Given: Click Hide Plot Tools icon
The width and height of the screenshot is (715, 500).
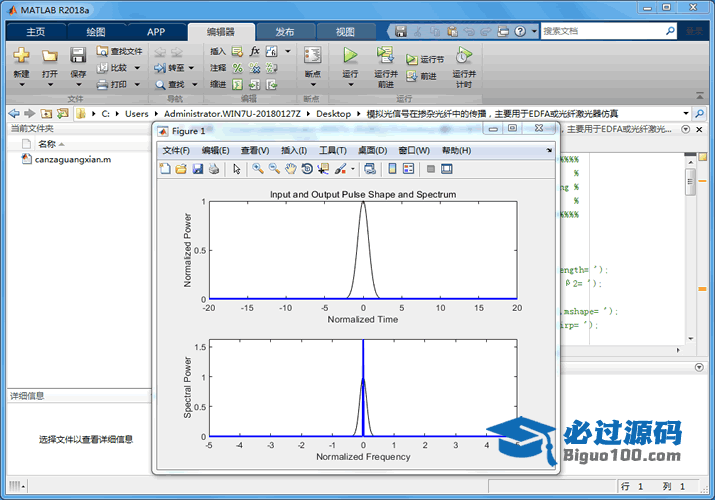Looking at the screenshot, I should coord(430,169).
